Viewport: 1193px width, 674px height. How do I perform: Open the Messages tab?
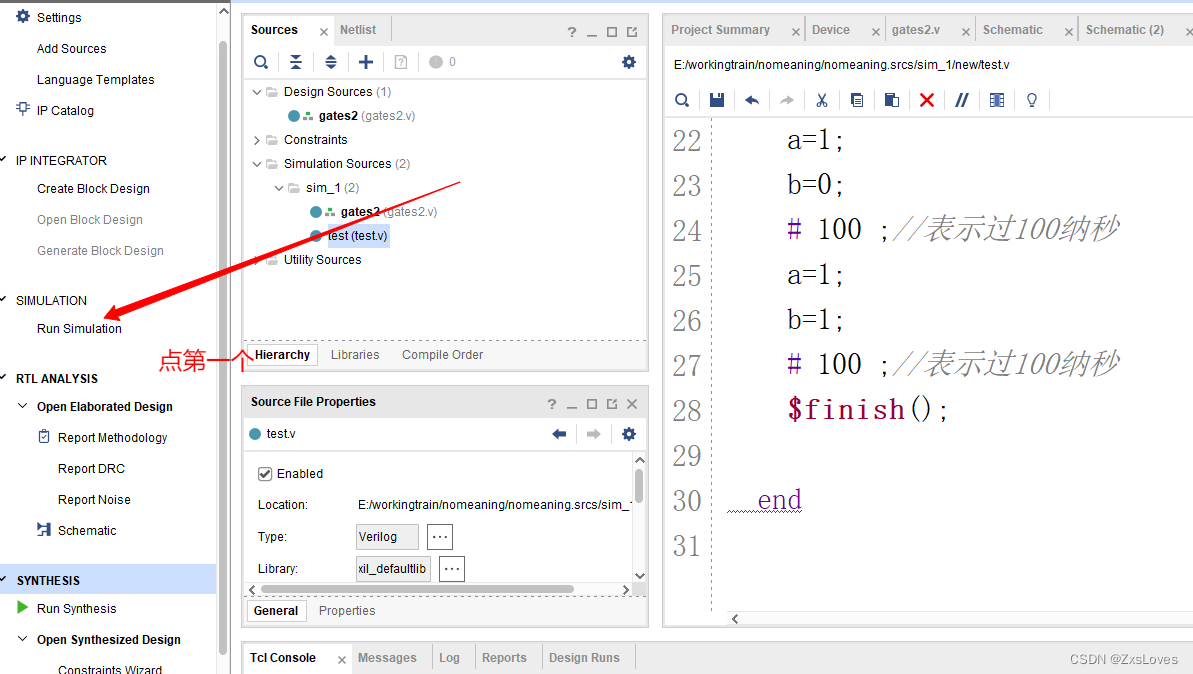[387, 657]
